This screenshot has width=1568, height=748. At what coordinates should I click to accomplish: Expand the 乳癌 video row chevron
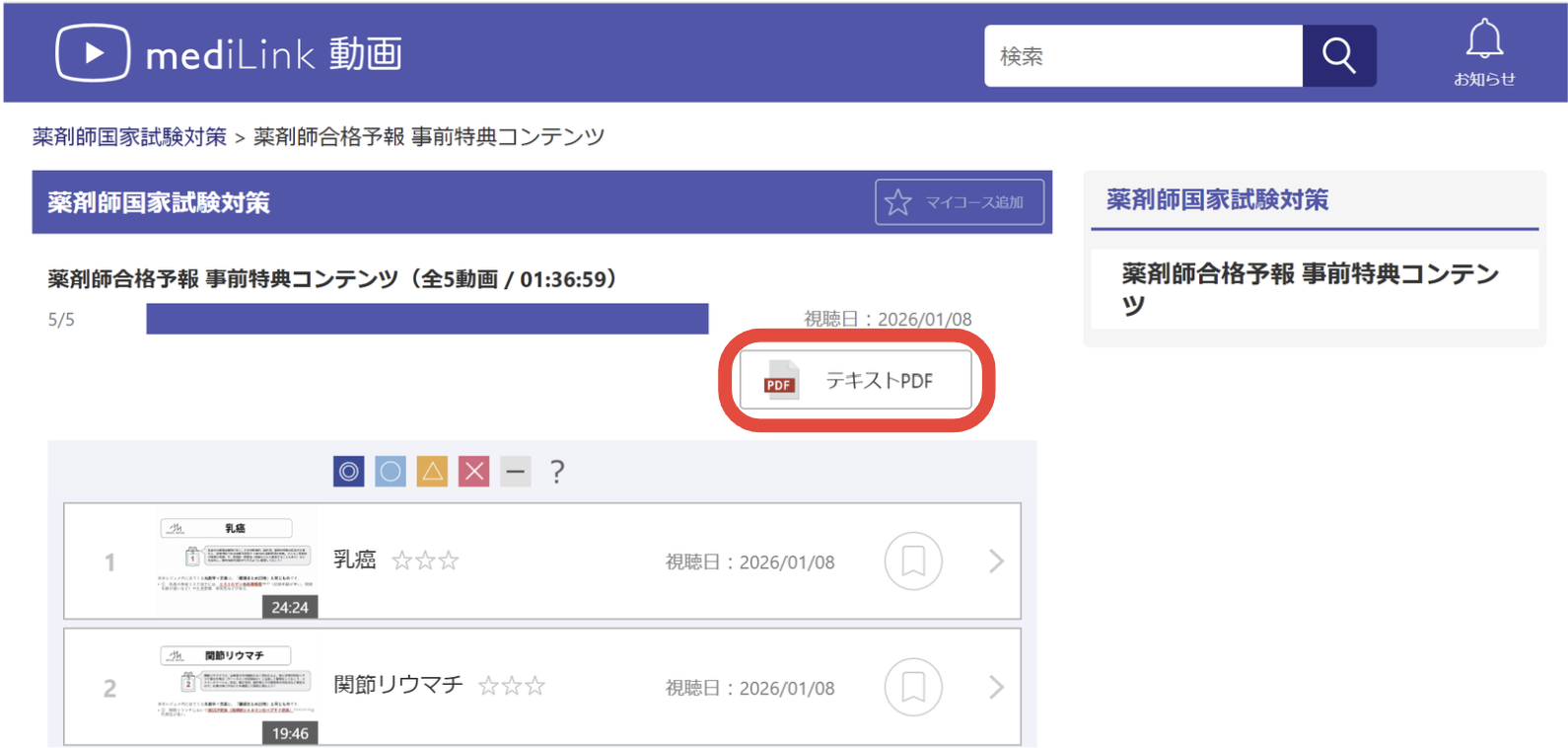[996, 561]
